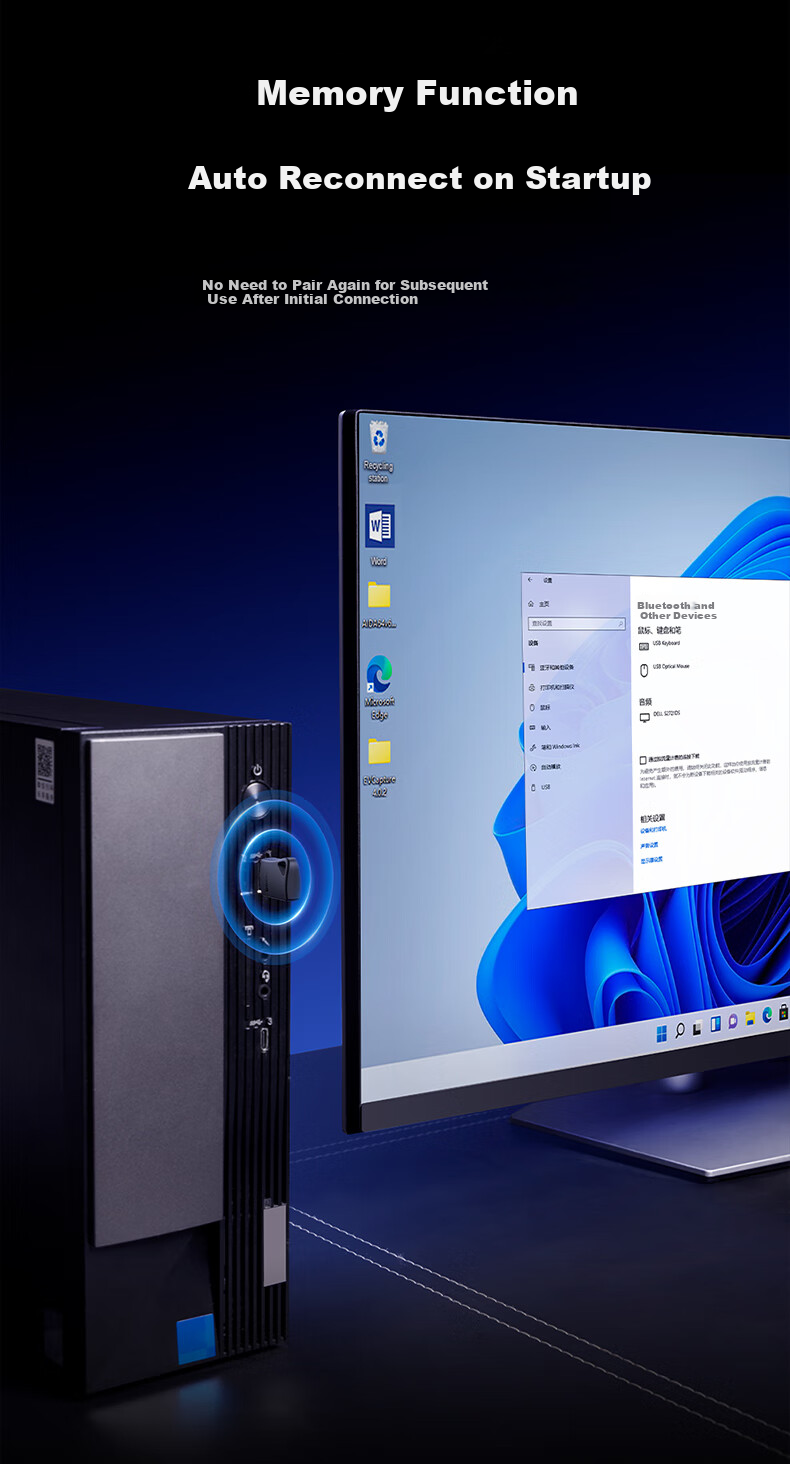Click the magnifier icon in Settings search

pyautogui.click(x=620, y=623)
